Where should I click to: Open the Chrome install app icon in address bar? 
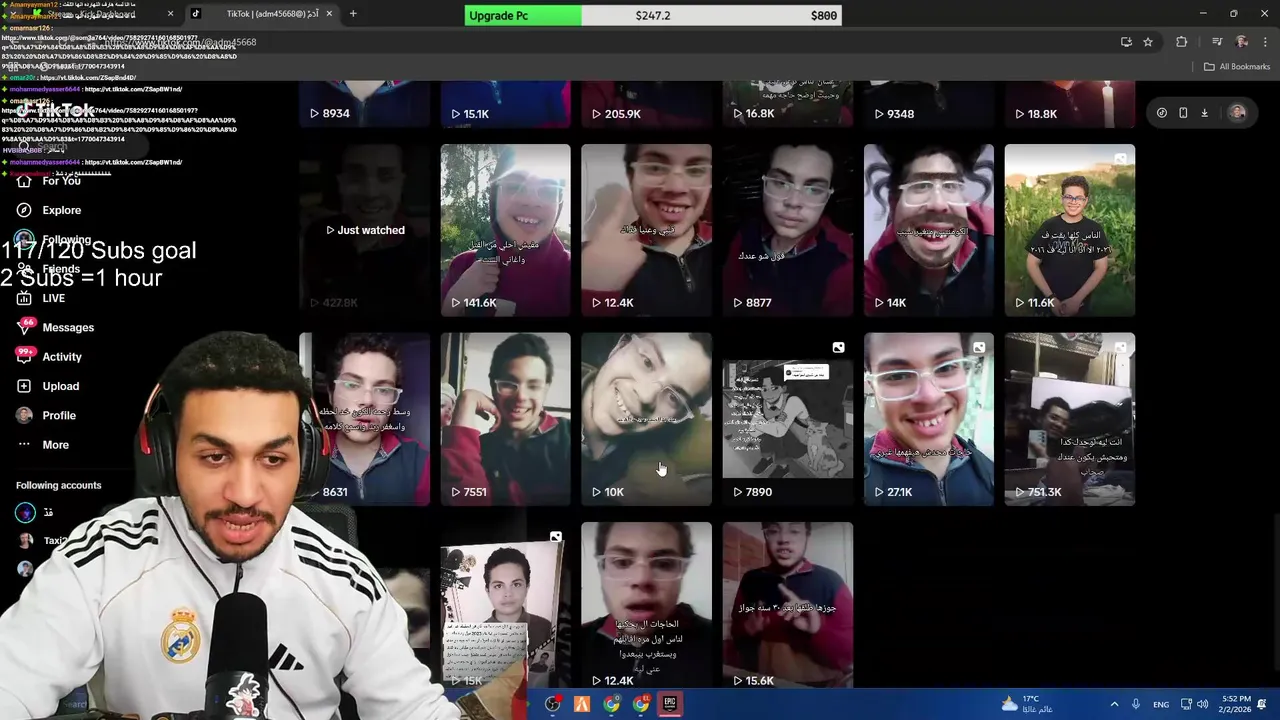point(1126,42)
